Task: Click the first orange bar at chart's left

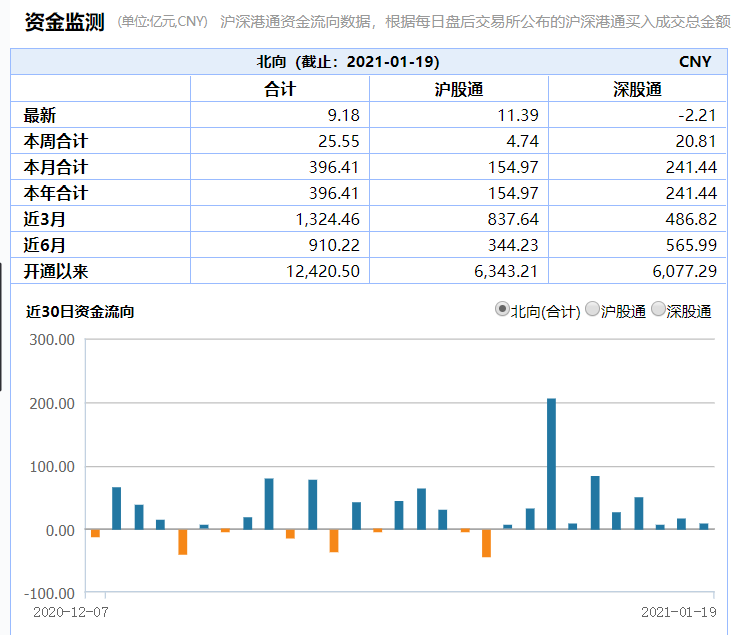Action: coord(95,533)
